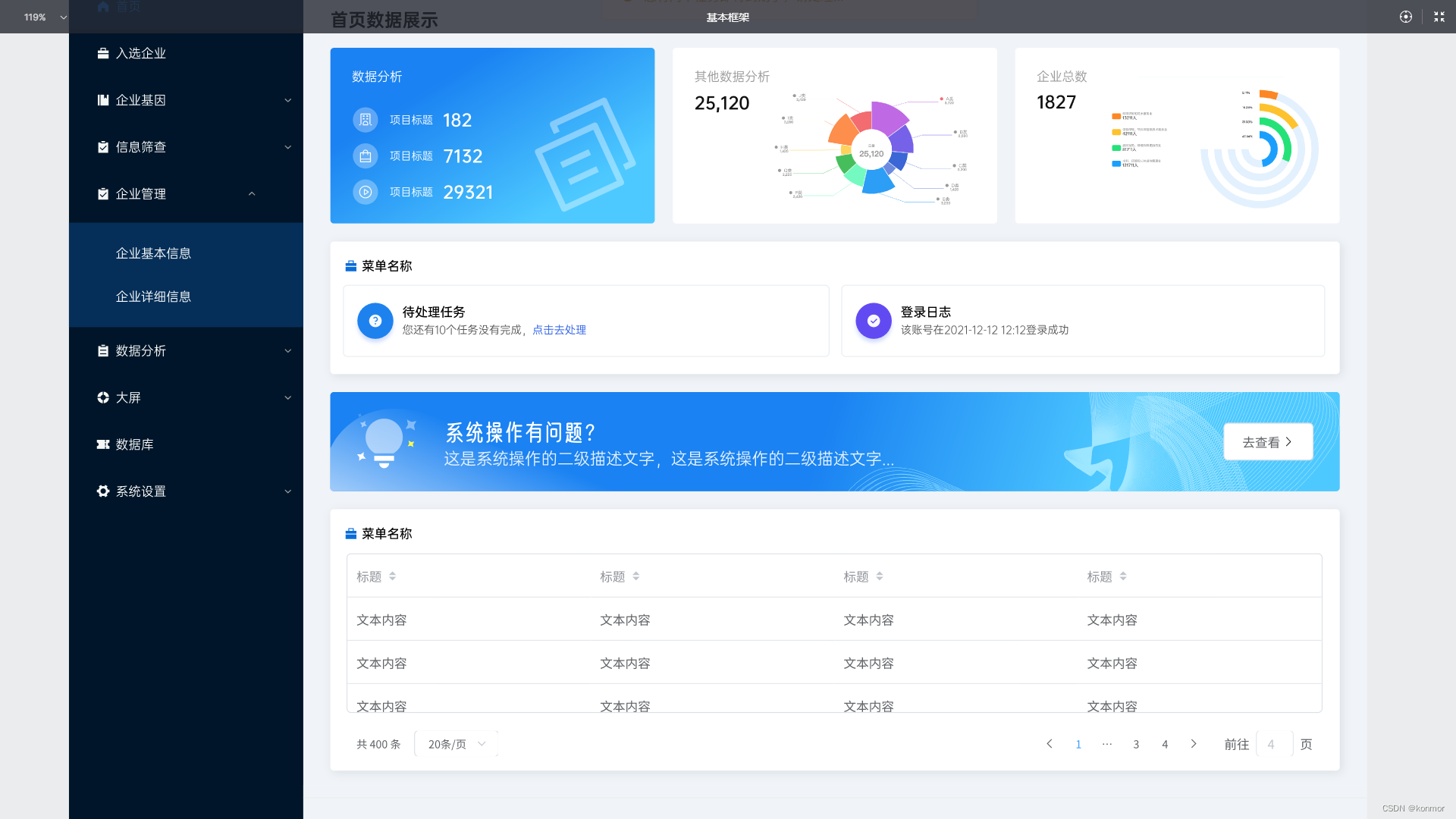Click the green legend swatch in 企业总数
The width and height of the screenshot is (1456, 819).
tap(1116, 148)
